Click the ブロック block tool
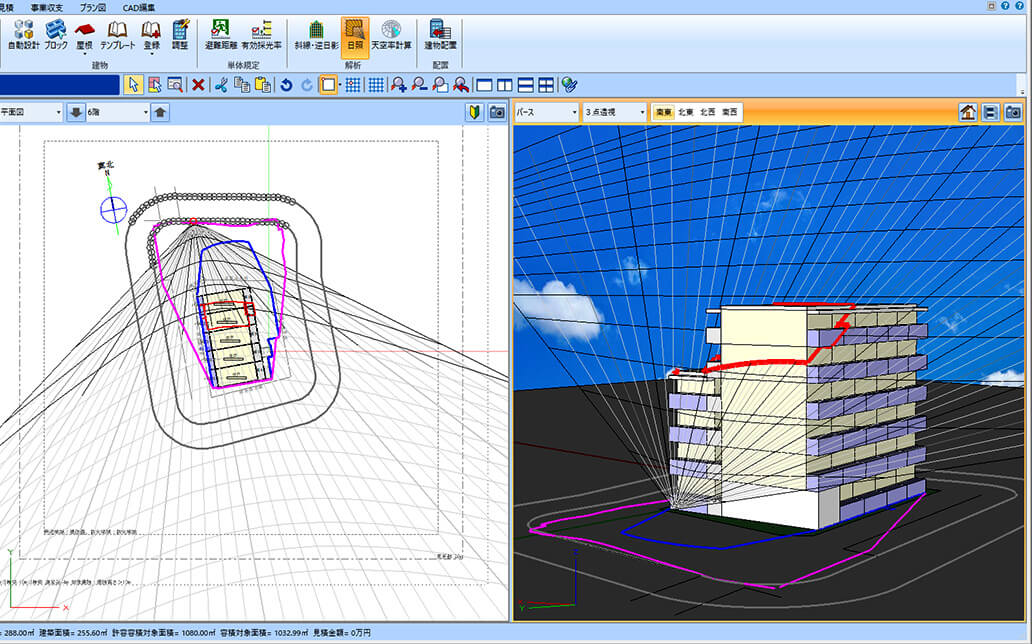Screen dimensions: 1032x644 [x=56, y=34]
